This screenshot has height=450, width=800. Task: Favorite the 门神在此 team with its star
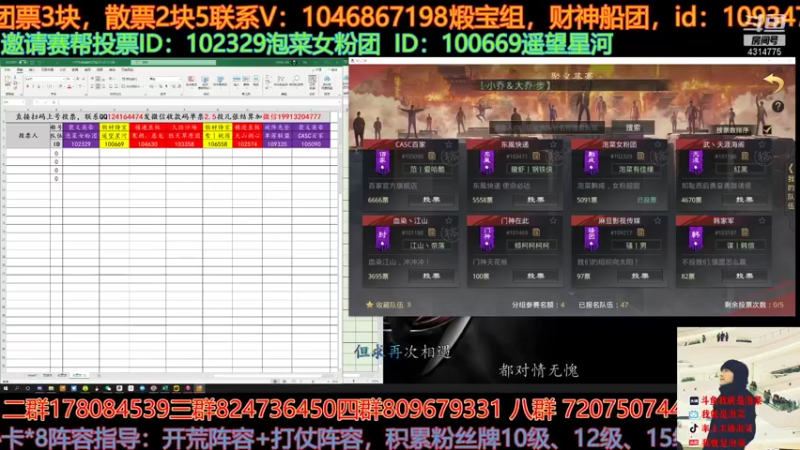(554, 221)
